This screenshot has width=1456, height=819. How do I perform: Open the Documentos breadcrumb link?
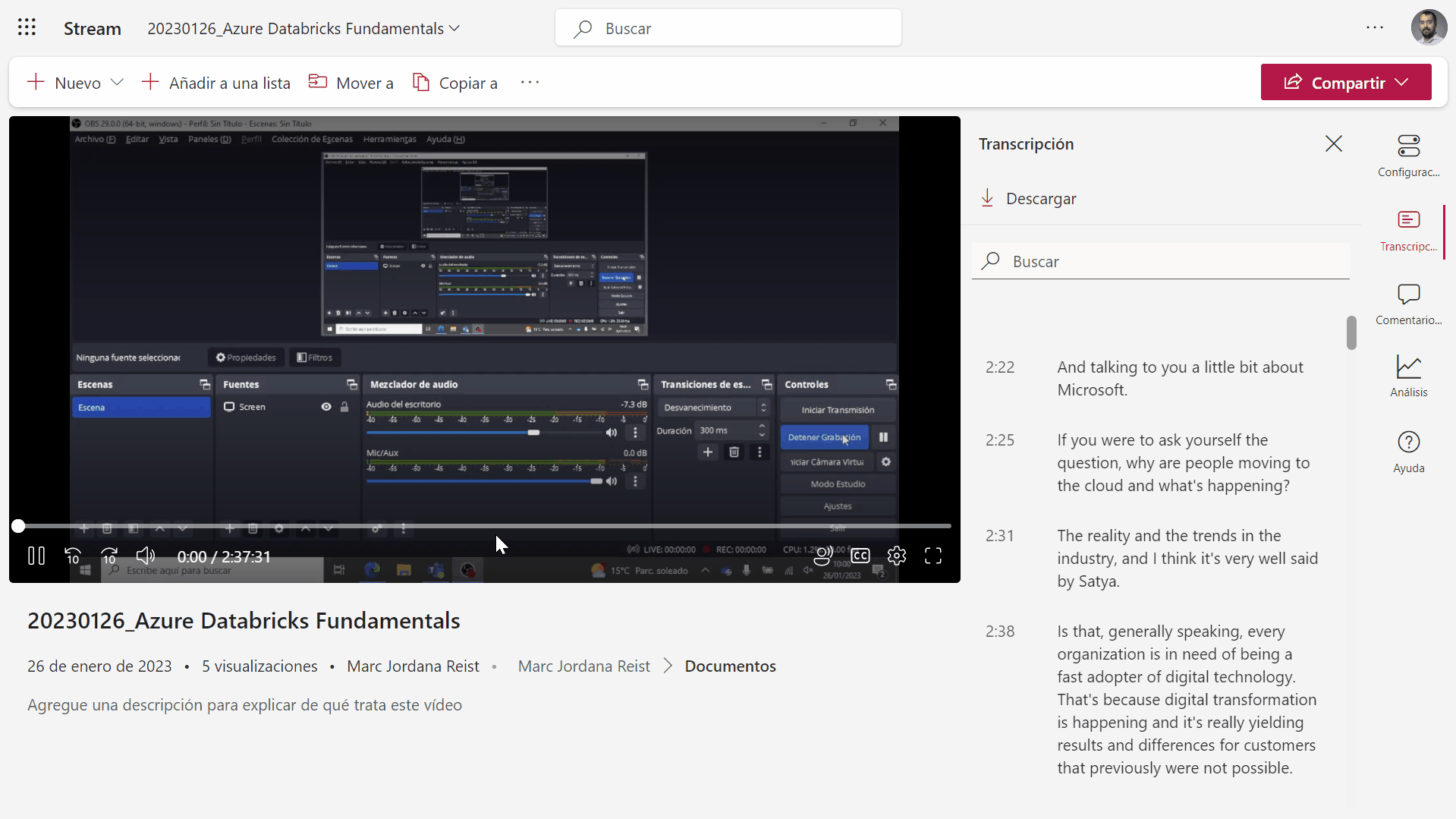730,666
